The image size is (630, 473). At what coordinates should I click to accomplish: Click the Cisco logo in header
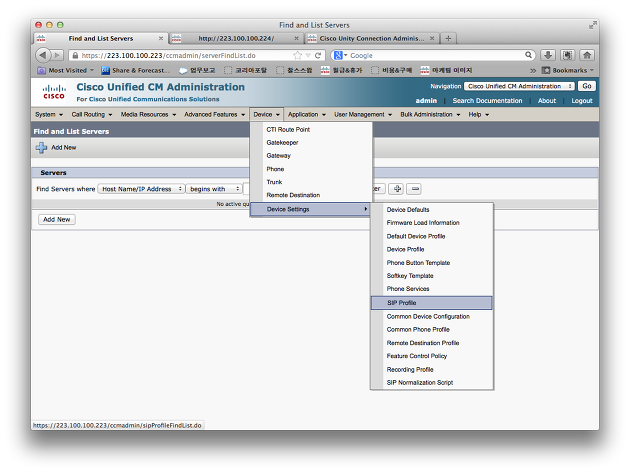(54, 92)
